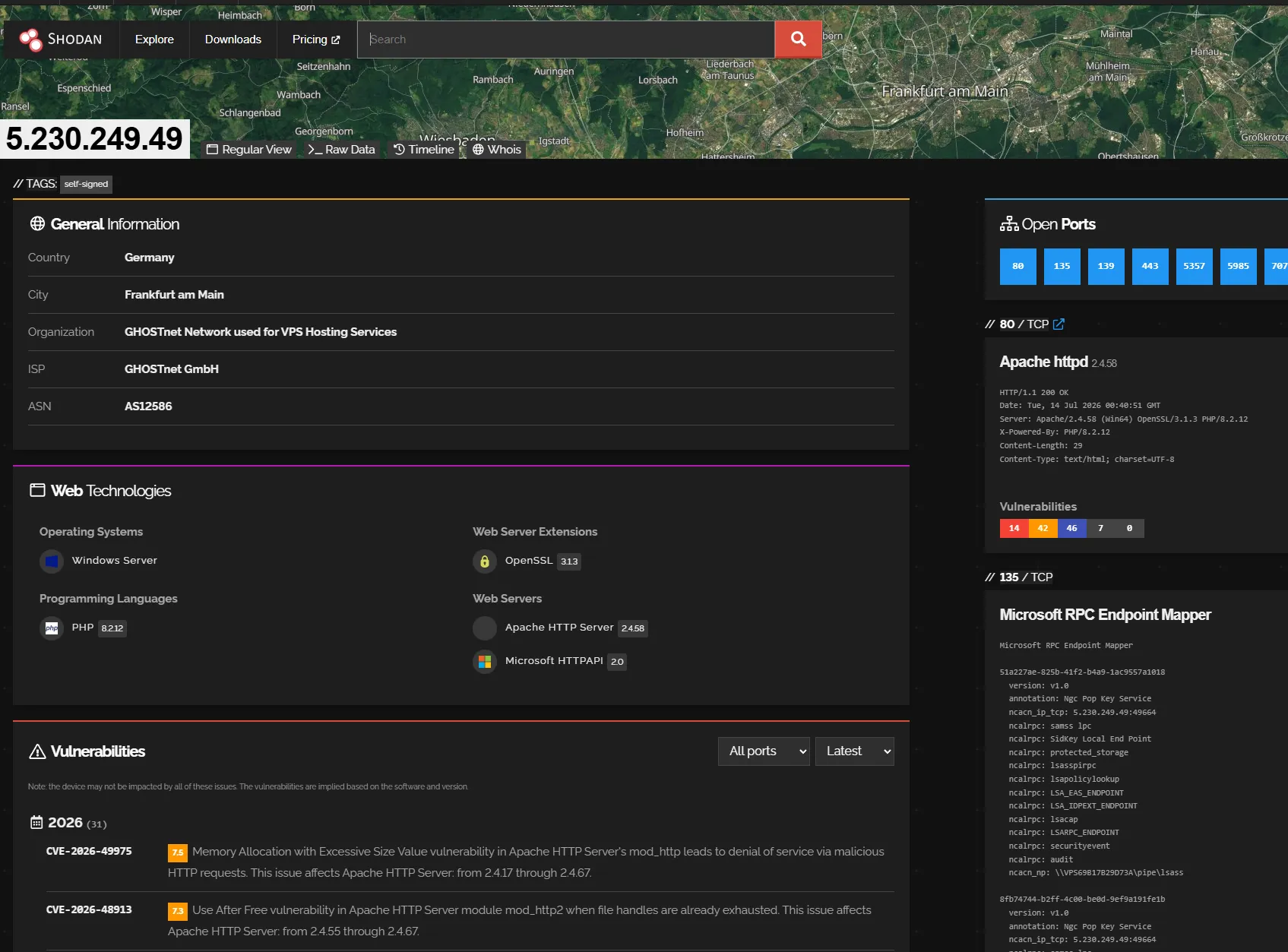The width and height of the screenshot is (1288, 952).
Task: Click the Open Ports network icon
Action: click(x=1009, y=223)
